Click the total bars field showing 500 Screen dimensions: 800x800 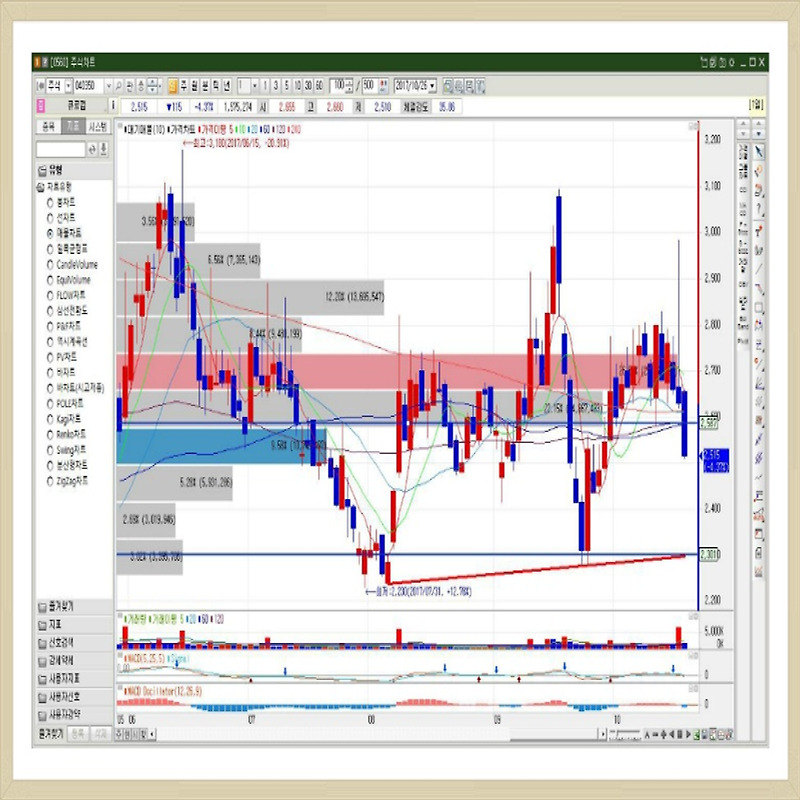[x=369, y=86]
